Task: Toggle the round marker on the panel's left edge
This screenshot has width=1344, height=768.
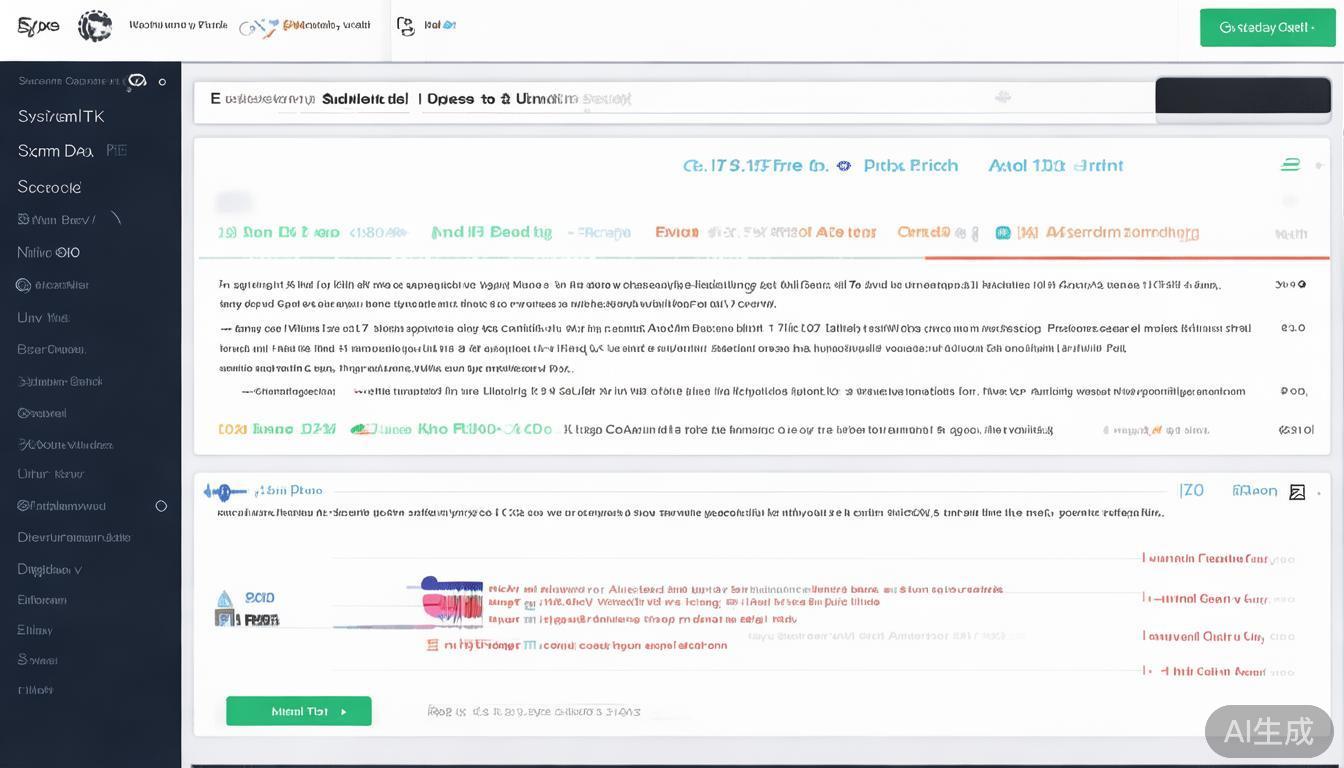Action: (224, 490)
